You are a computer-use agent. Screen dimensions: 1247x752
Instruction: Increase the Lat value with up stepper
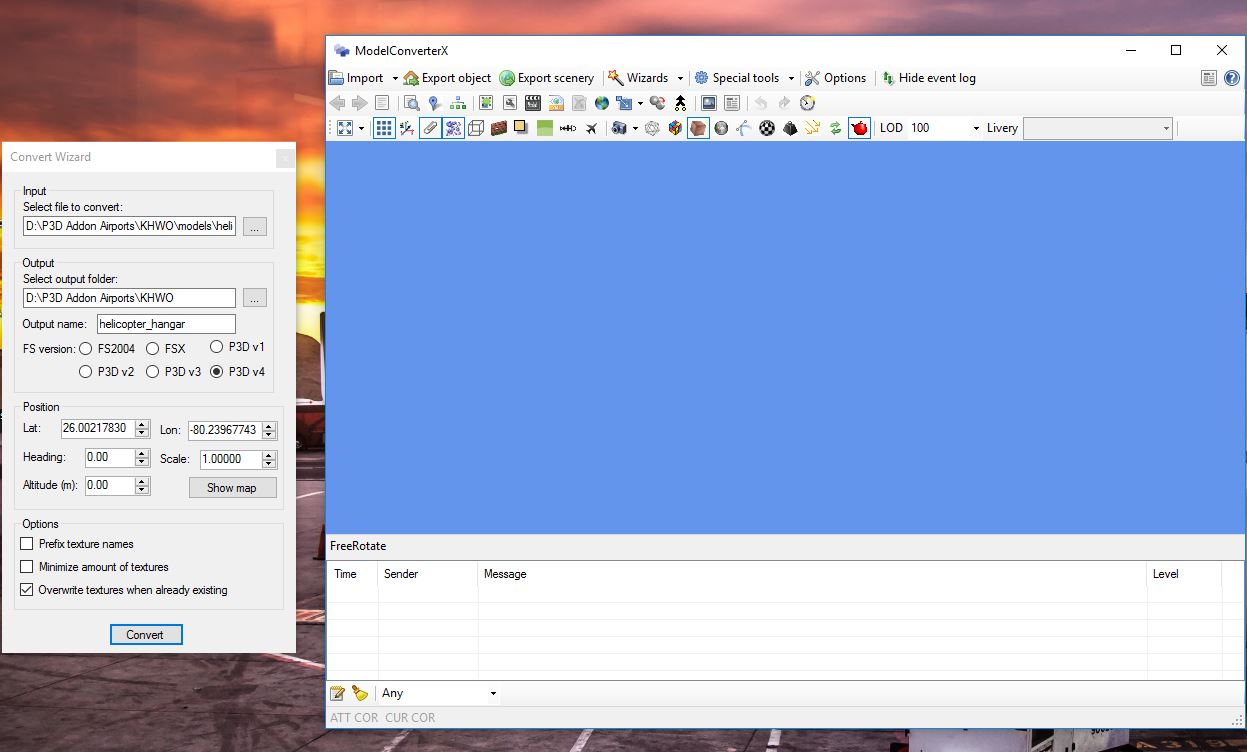pyautogui.click(x=142, y=424)
